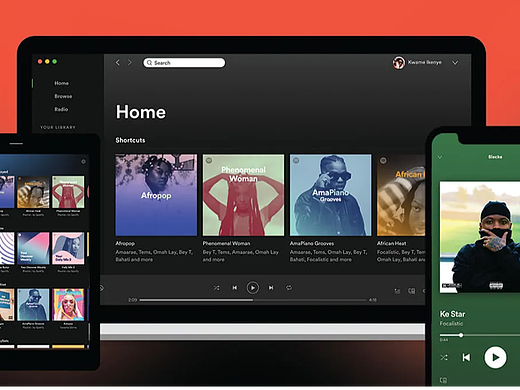
Task: Go forward with the right arrow on laptop
Action: (x=130, y=62)
